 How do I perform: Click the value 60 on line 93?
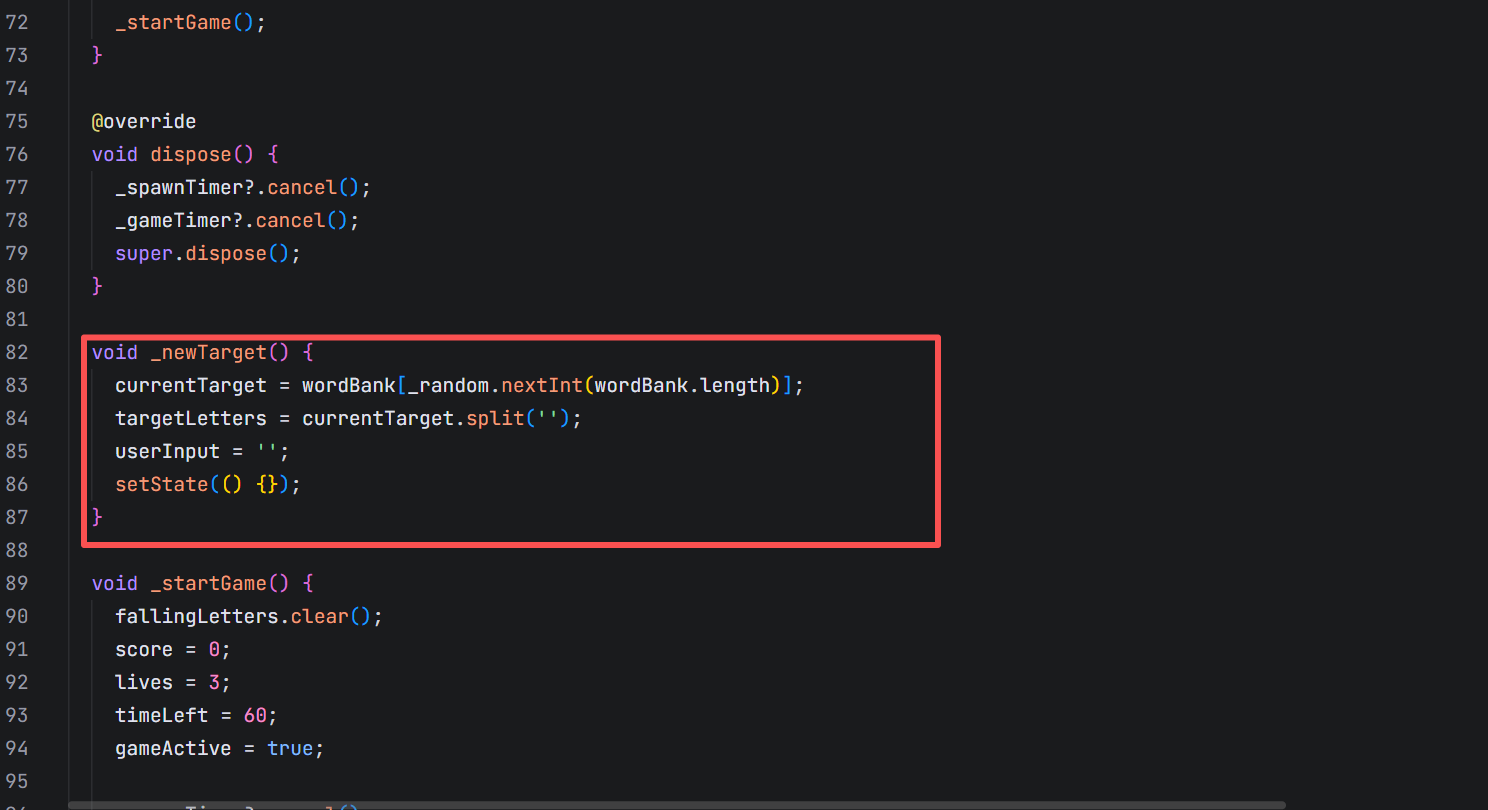click(255, 715)
